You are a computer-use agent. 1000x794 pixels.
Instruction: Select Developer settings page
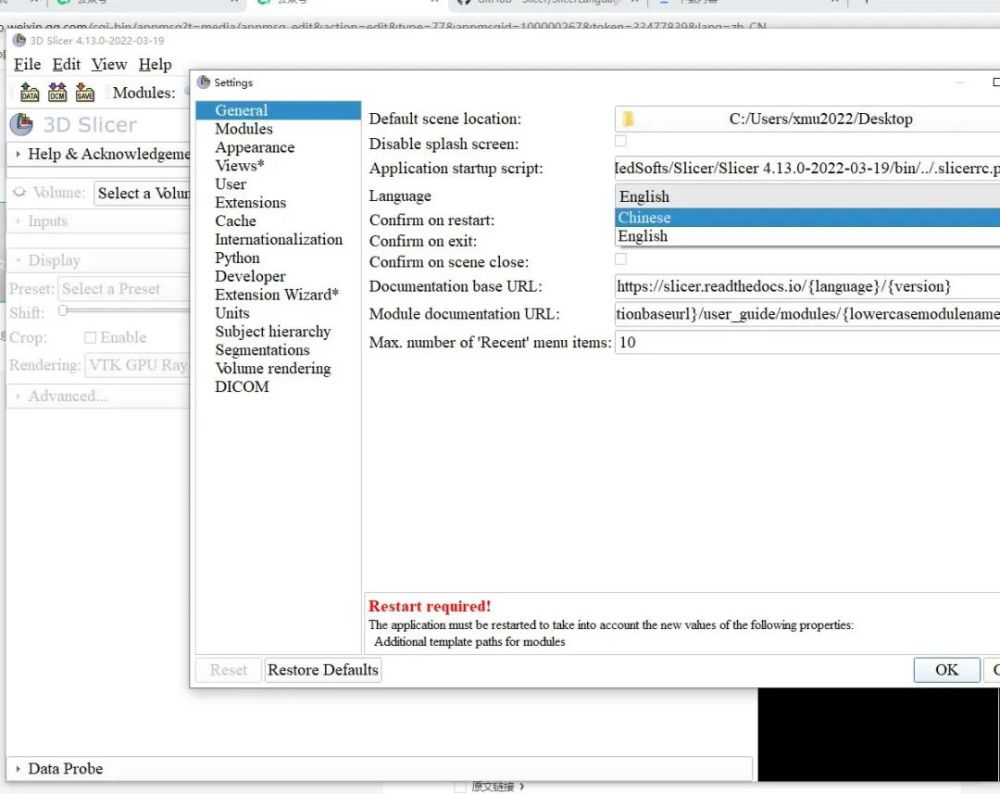point(250,277)
